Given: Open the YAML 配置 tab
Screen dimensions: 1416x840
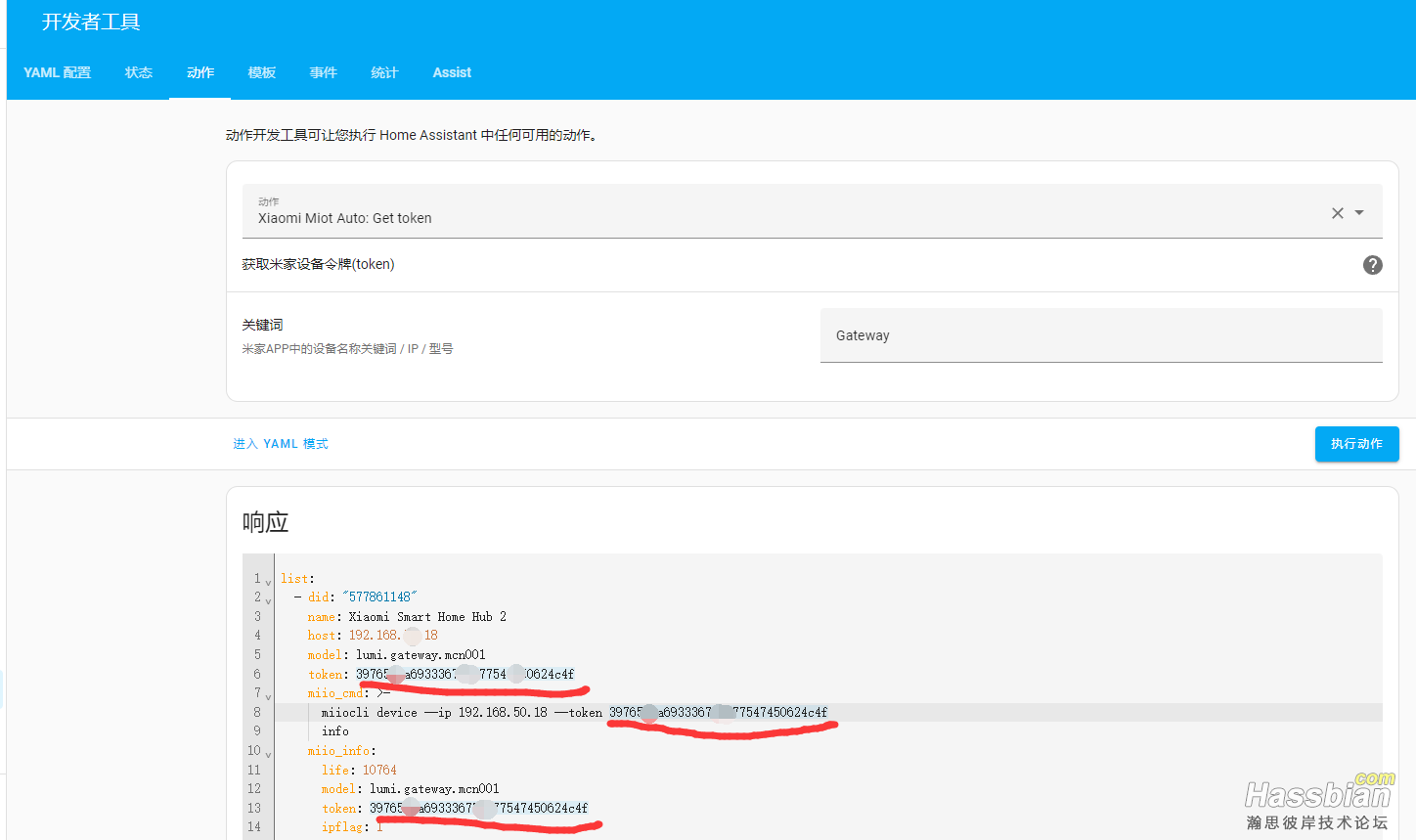Looking at the screenshot, I should coord(57,72).
